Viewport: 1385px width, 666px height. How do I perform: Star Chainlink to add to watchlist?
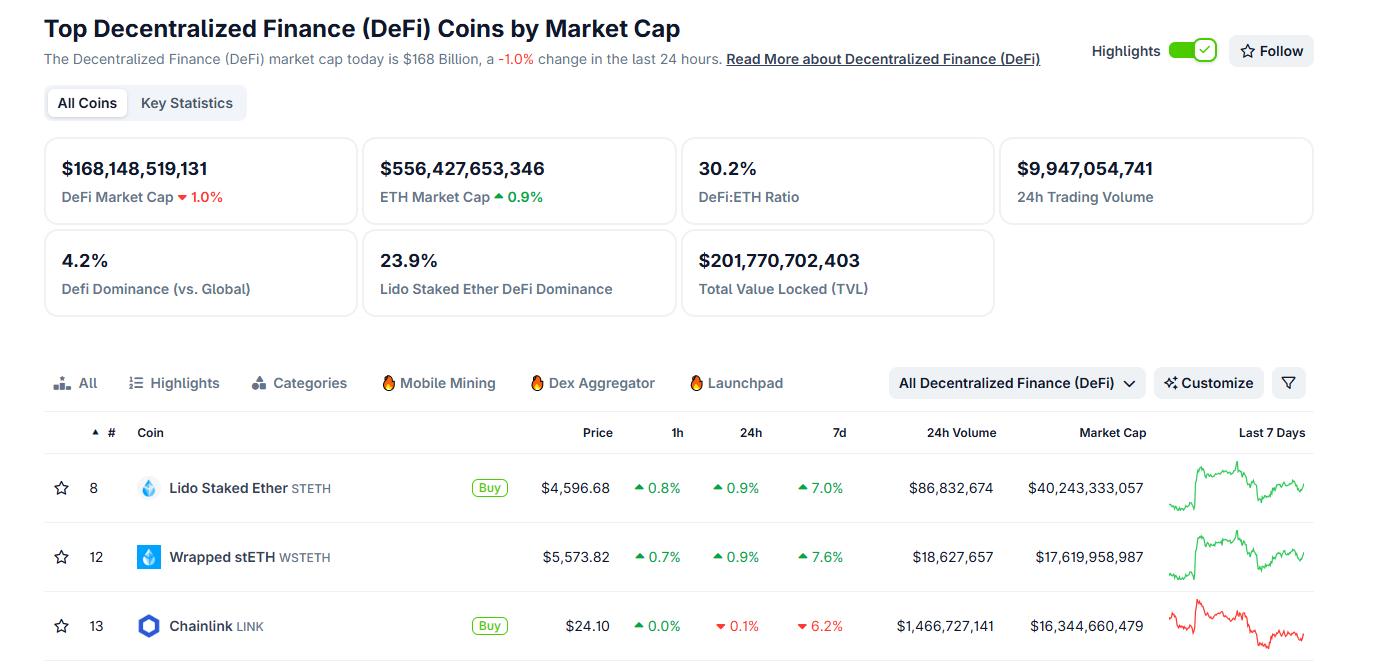(x=62, y=626)
